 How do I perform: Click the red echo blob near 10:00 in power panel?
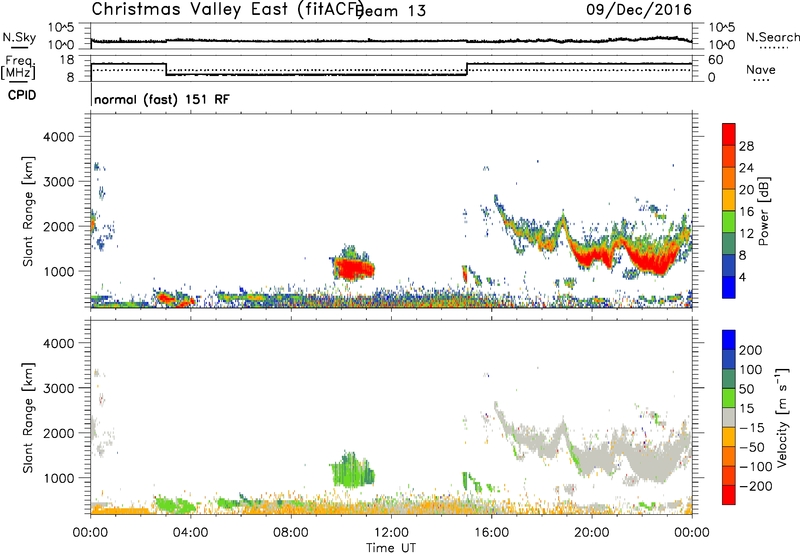[354, 268]
